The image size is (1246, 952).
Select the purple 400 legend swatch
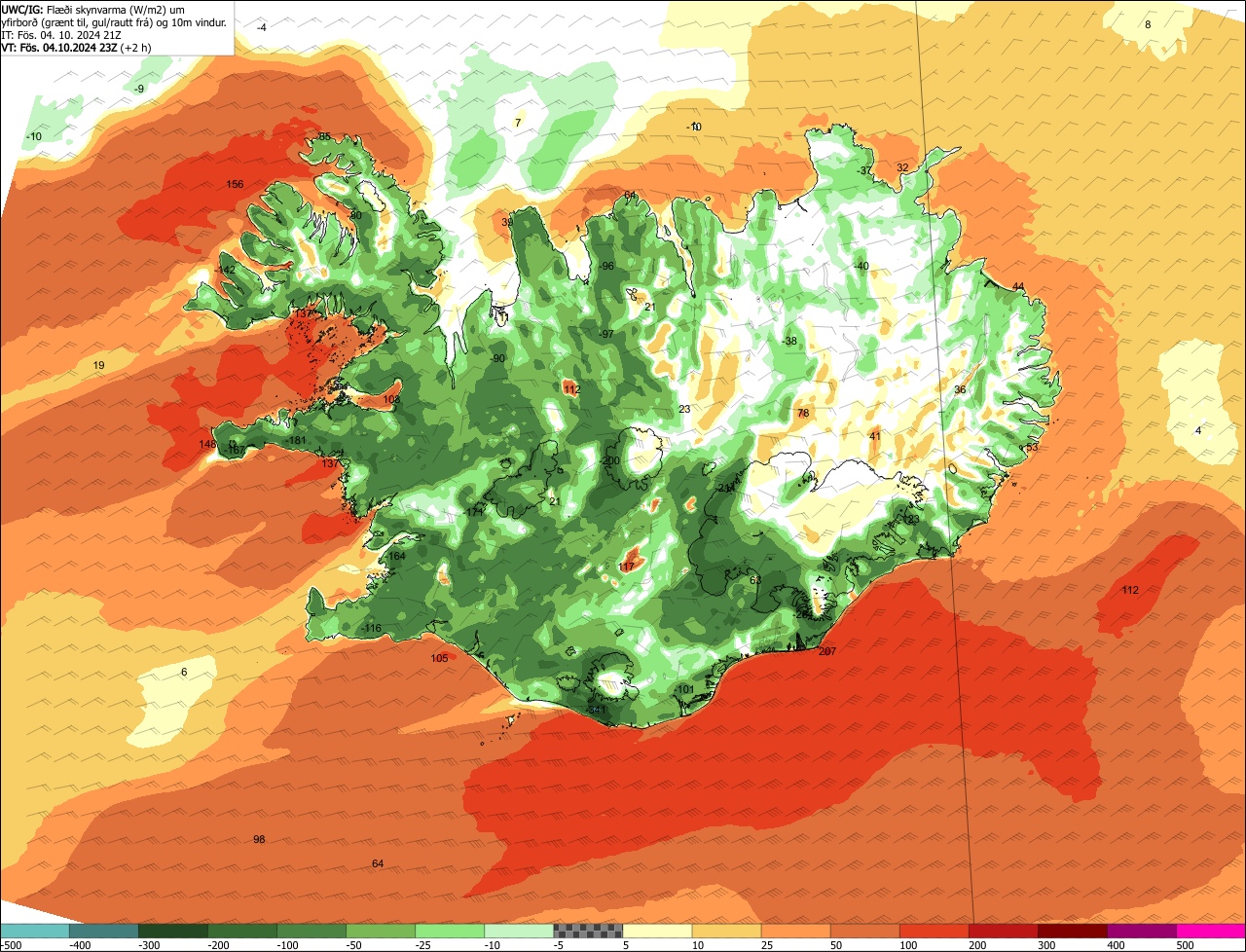[1141, 931]
